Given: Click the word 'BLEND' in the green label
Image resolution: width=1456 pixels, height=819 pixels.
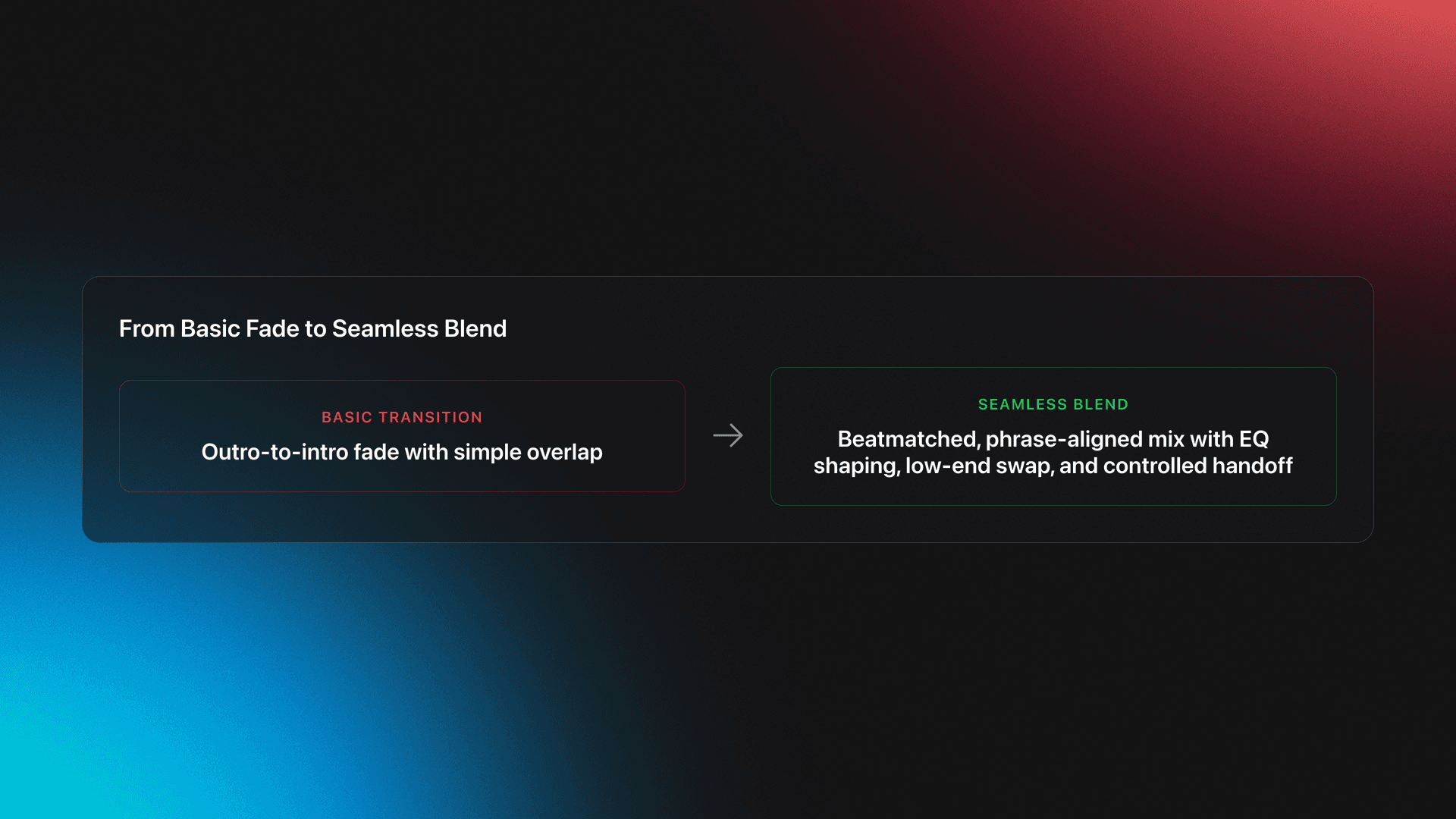Looking at the screenshot, I should pyautogui.click(x=1100, y=404).
